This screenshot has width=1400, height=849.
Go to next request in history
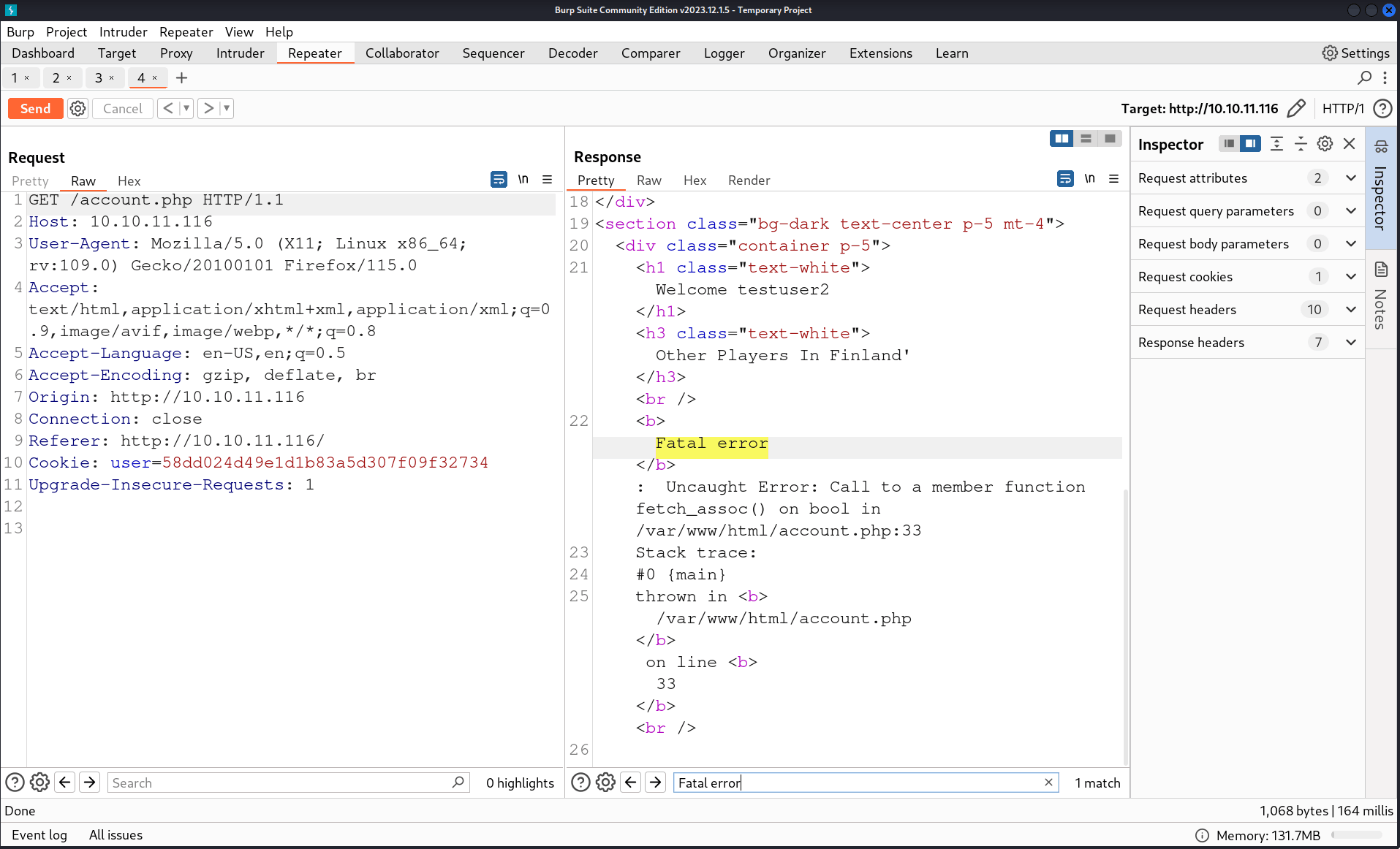click(x=209, y=108)
